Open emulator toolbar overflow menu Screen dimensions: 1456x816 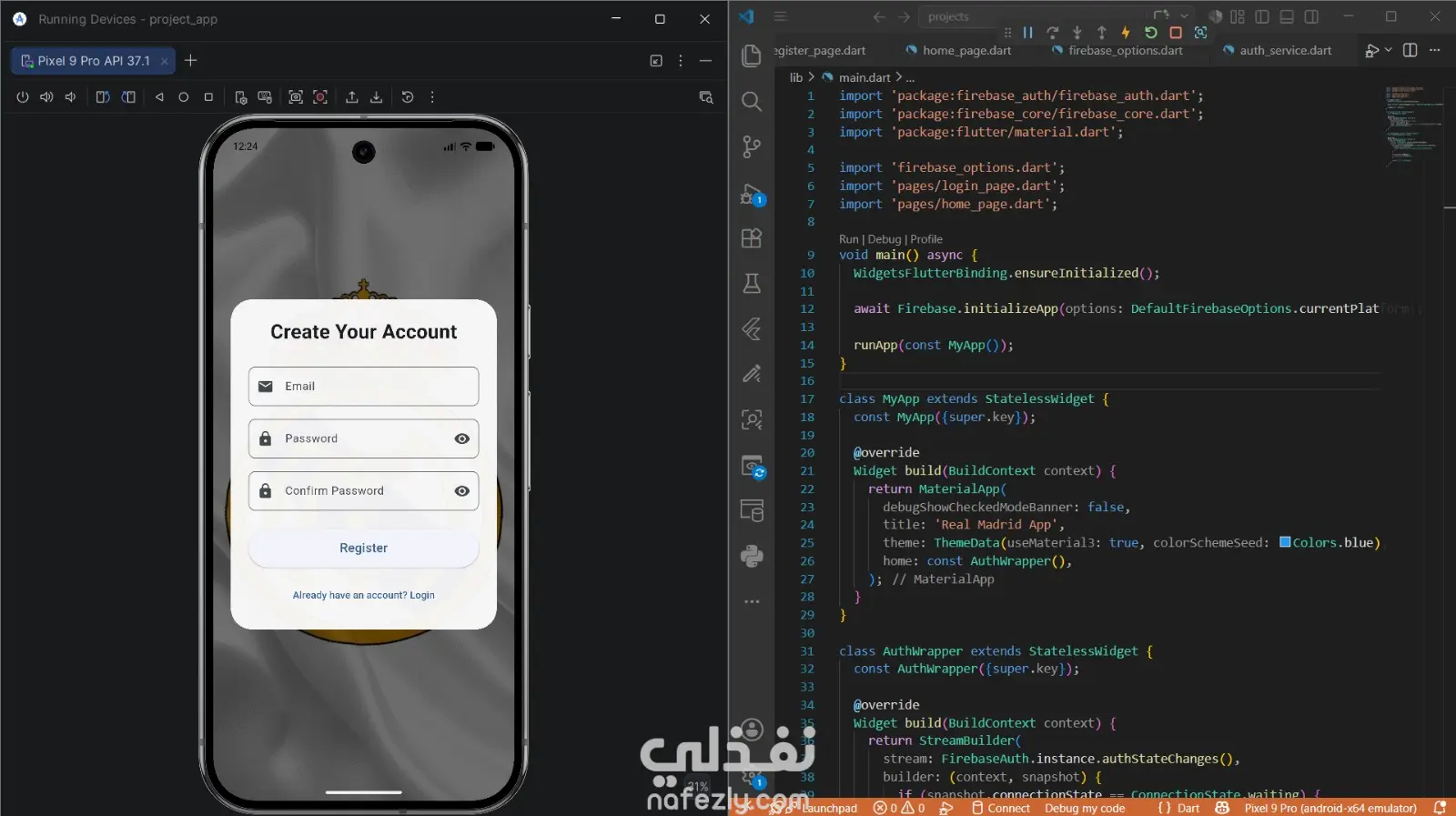pyautogui.click(x=432, y=97)
